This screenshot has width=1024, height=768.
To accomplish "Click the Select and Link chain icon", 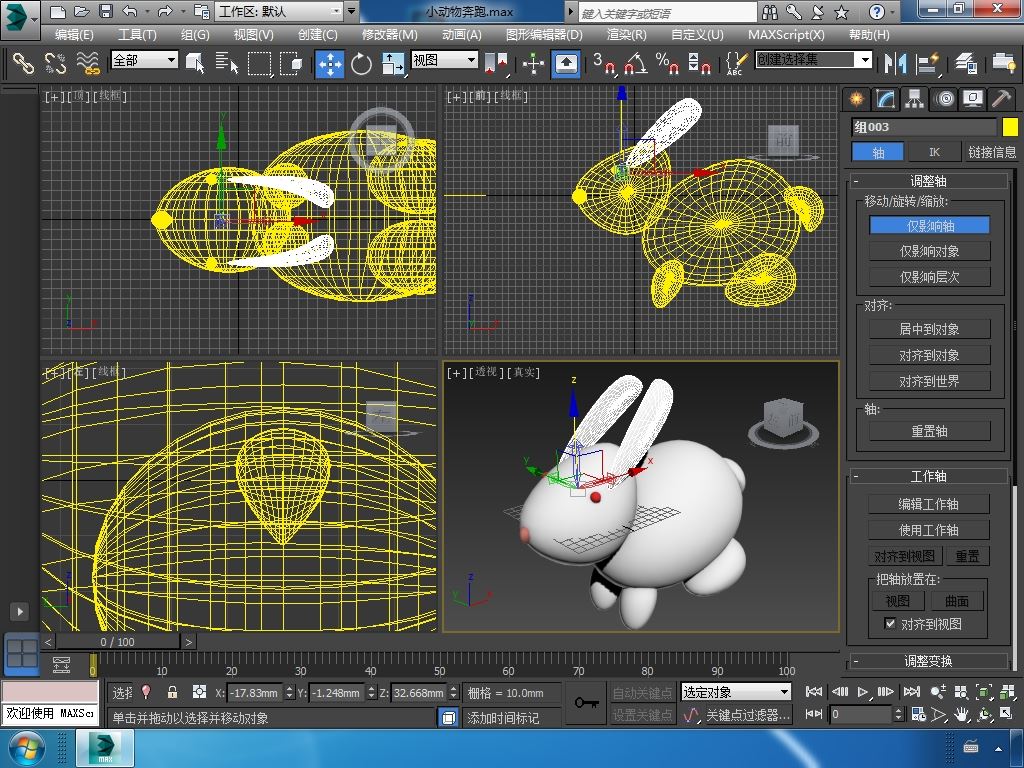I will [23, 64].
